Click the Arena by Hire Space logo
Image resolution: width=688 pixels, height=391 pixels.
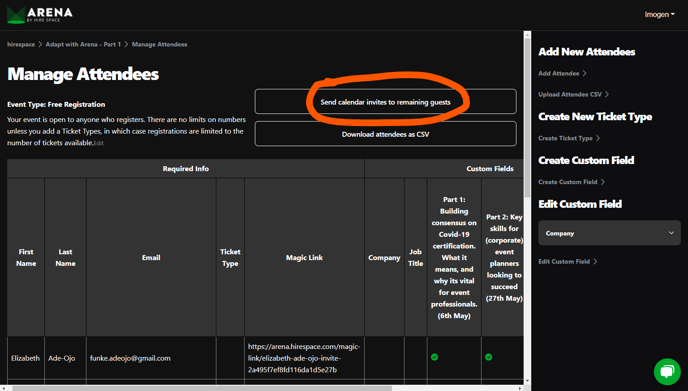[40, 15]
